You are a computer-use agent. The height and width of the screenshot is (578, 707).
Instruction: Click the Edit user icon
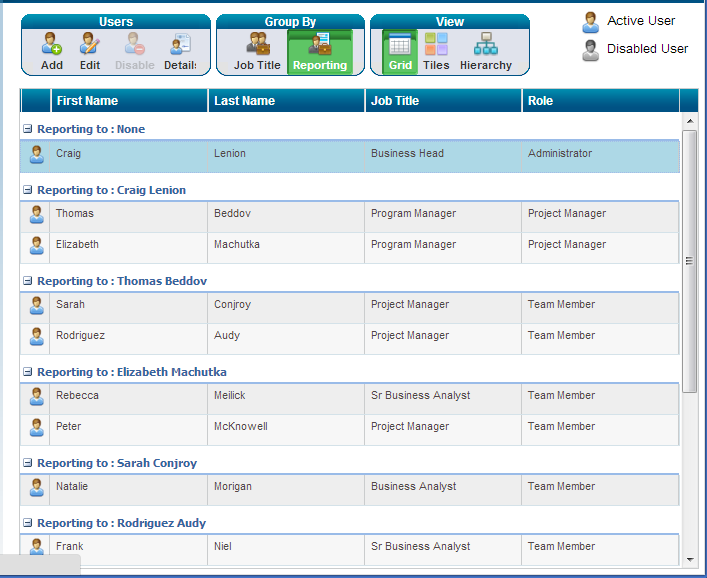(x=90, y=45)
